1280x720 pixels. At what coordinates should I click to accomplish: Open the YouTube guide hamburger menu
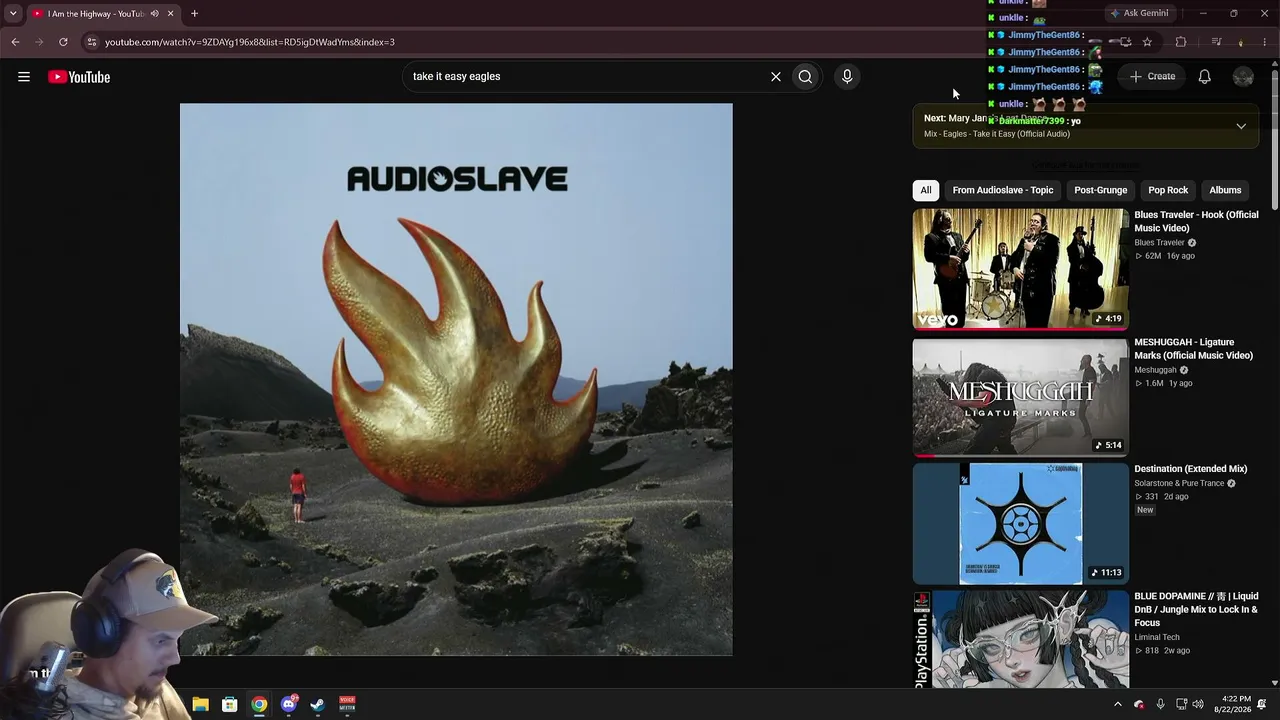24,77
